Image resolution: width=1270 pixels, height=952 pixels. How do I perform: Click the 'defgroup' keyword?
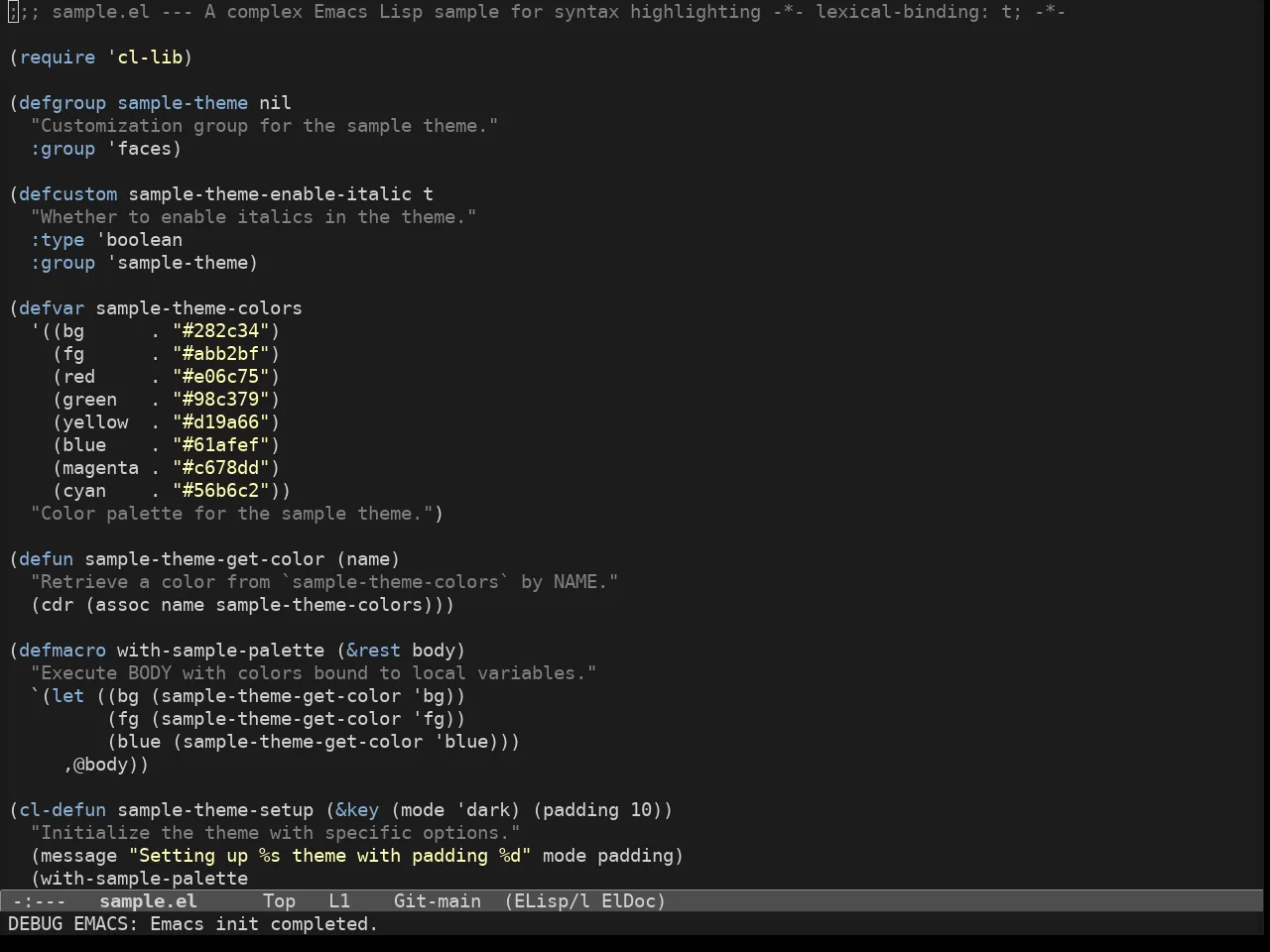coord(63,103)
